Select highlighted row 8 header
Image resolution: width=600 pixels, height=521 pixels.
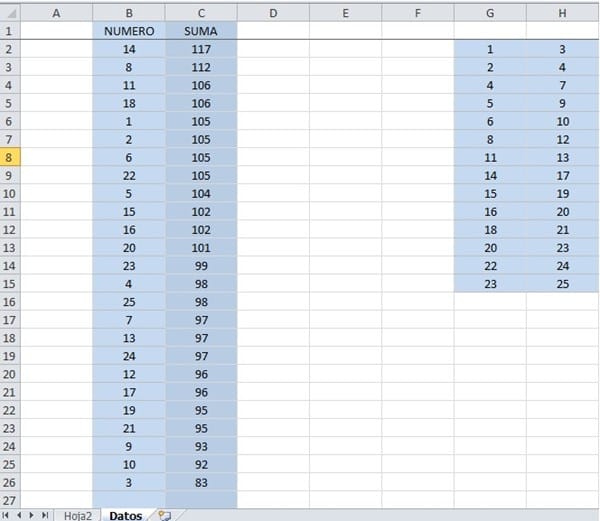(10, 157)
